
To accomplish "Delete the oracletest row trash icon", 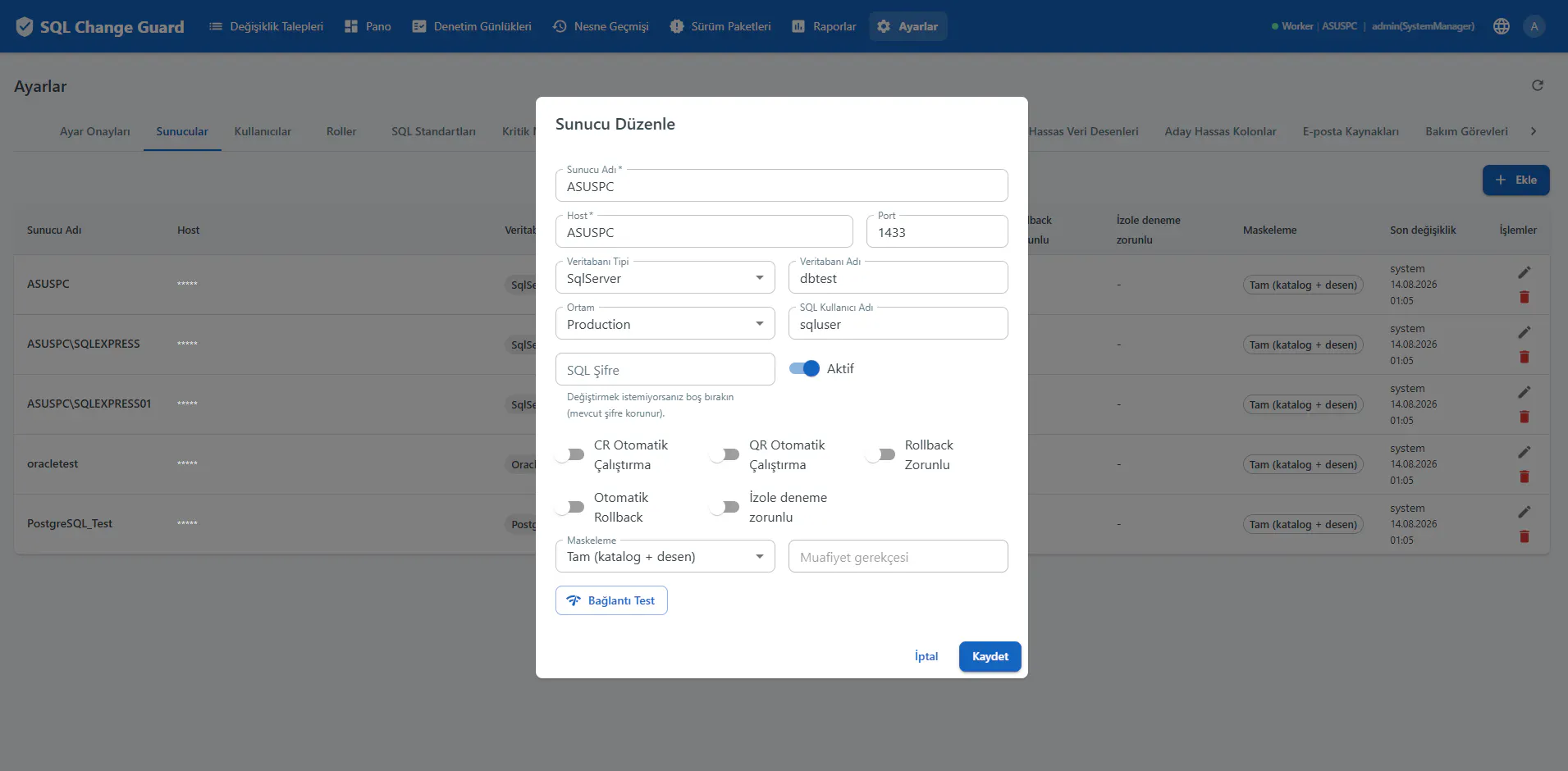I will point(1525,477).
